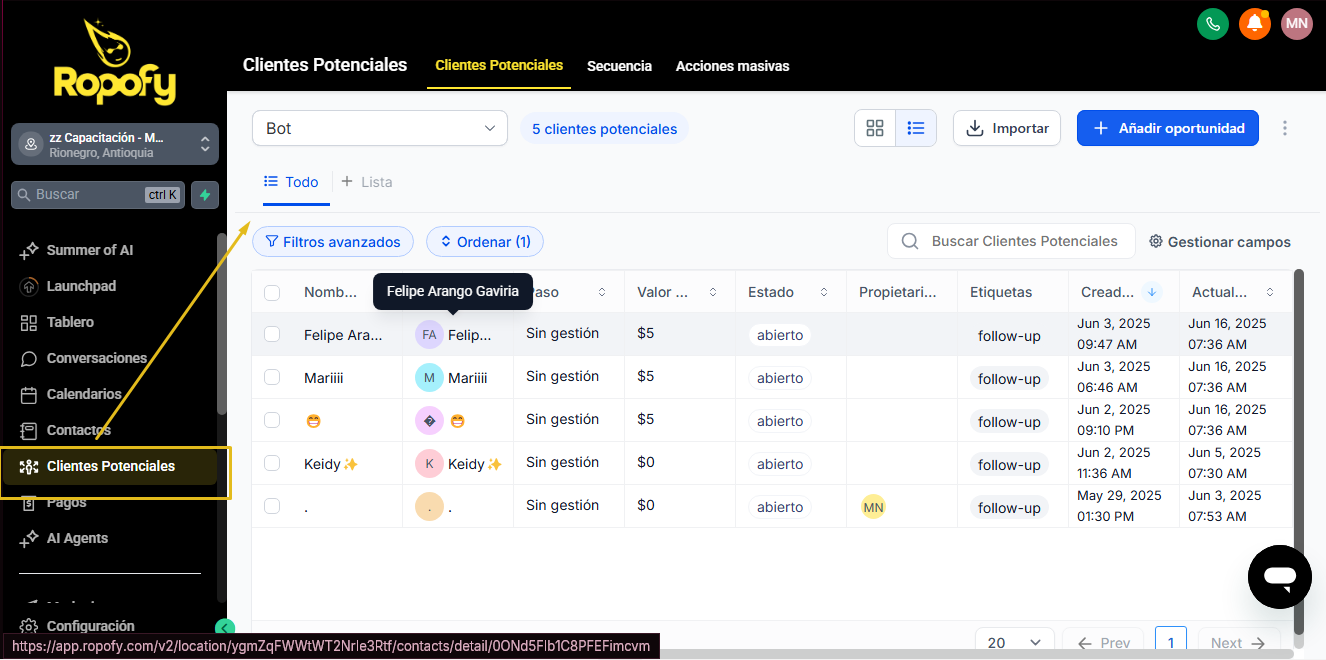1326x660 pixels.
Task: Click the Buscar Clientes Potenciales field
Action: [1011, 241]
